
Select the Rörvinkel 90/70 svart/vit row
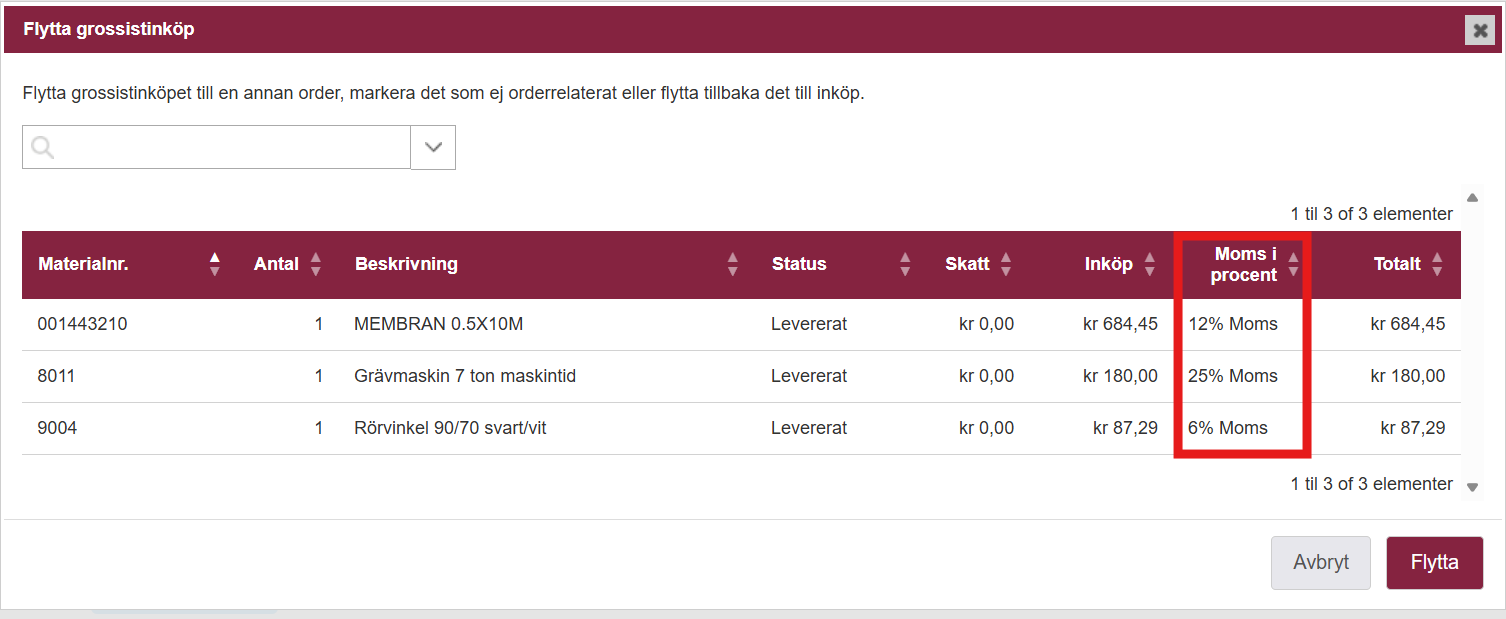(450, 428)
